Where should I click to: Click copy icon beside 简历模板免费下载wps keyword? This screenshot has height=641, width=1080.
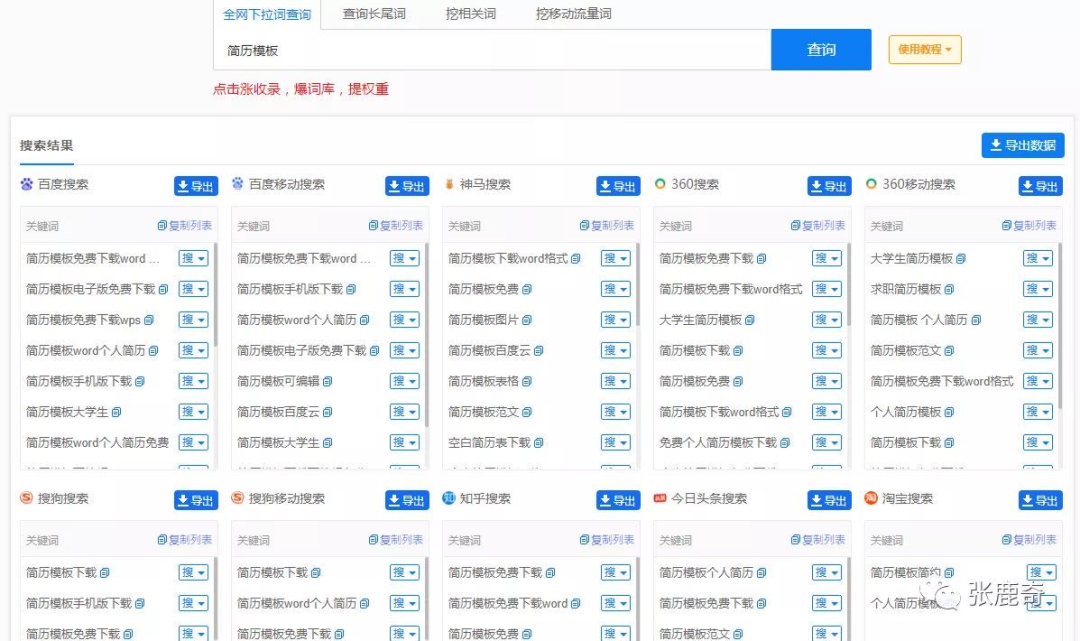149,320
